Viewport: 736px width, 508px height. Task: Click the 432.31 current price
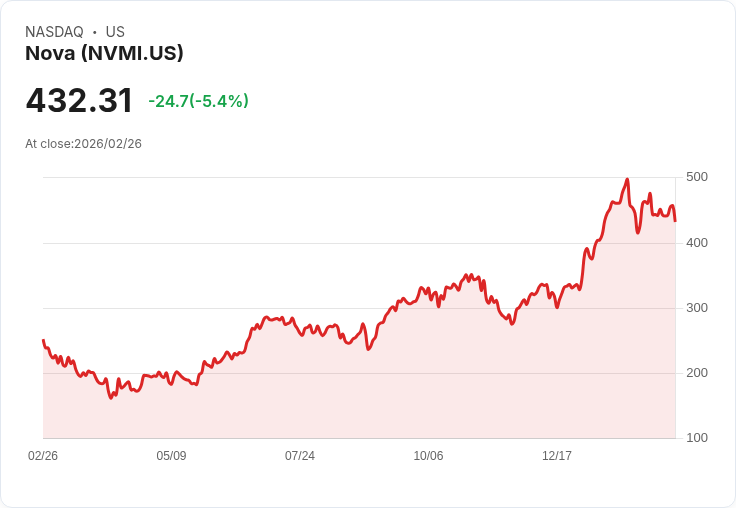(x=79, y=100)
